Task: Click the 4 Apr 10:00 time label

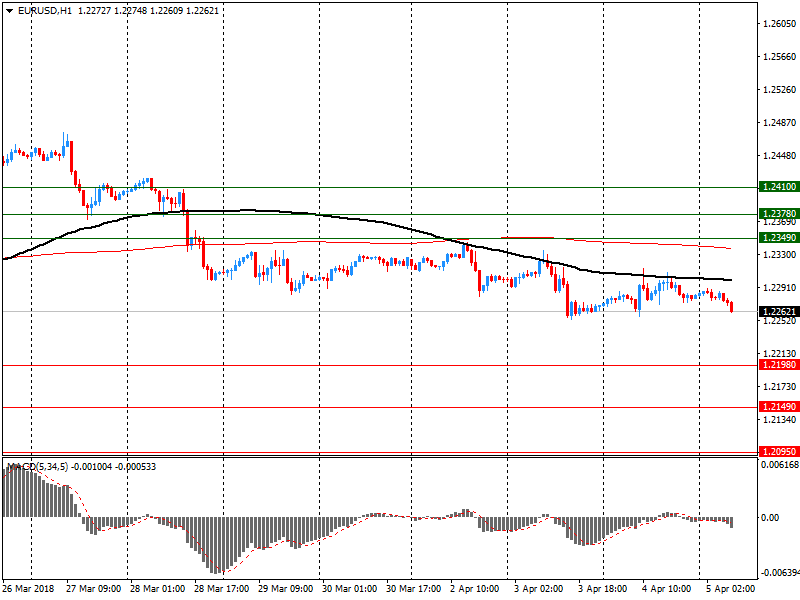Action: coord(666,589)
